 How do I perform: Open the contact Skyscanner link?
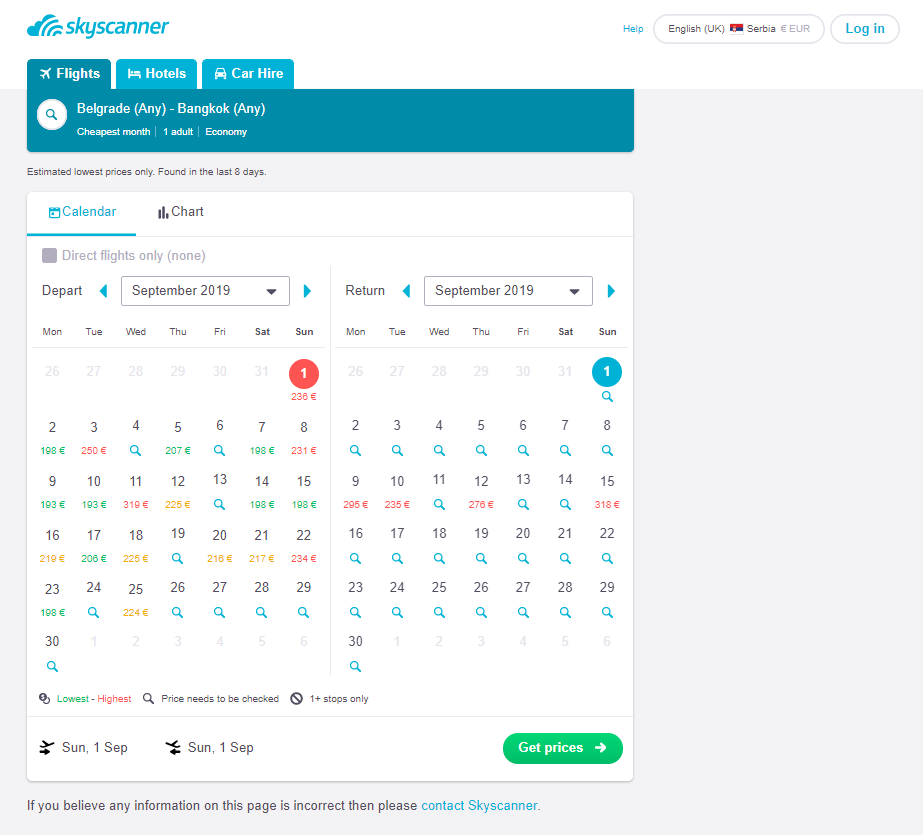pos(479,806)
